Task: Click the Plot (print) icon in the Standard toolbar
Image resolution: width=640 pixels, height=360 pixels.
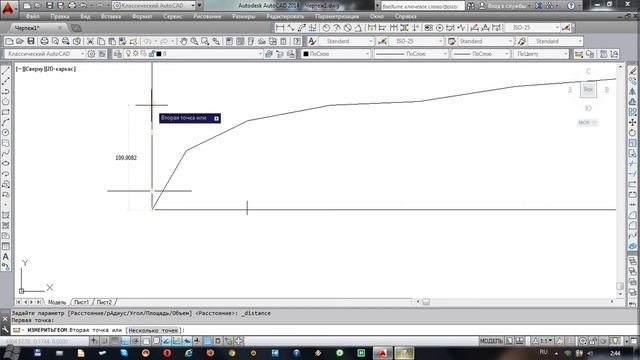Action: click(44, 41)
